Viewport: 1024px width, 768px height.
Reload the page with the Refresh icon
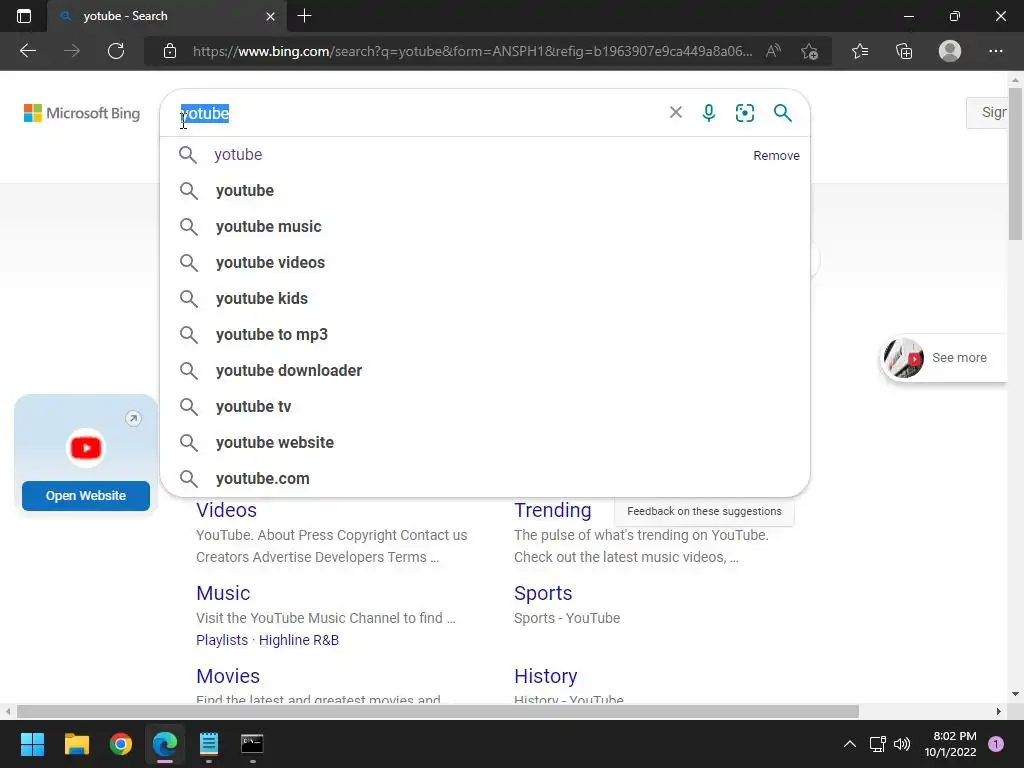click(116, 51)
